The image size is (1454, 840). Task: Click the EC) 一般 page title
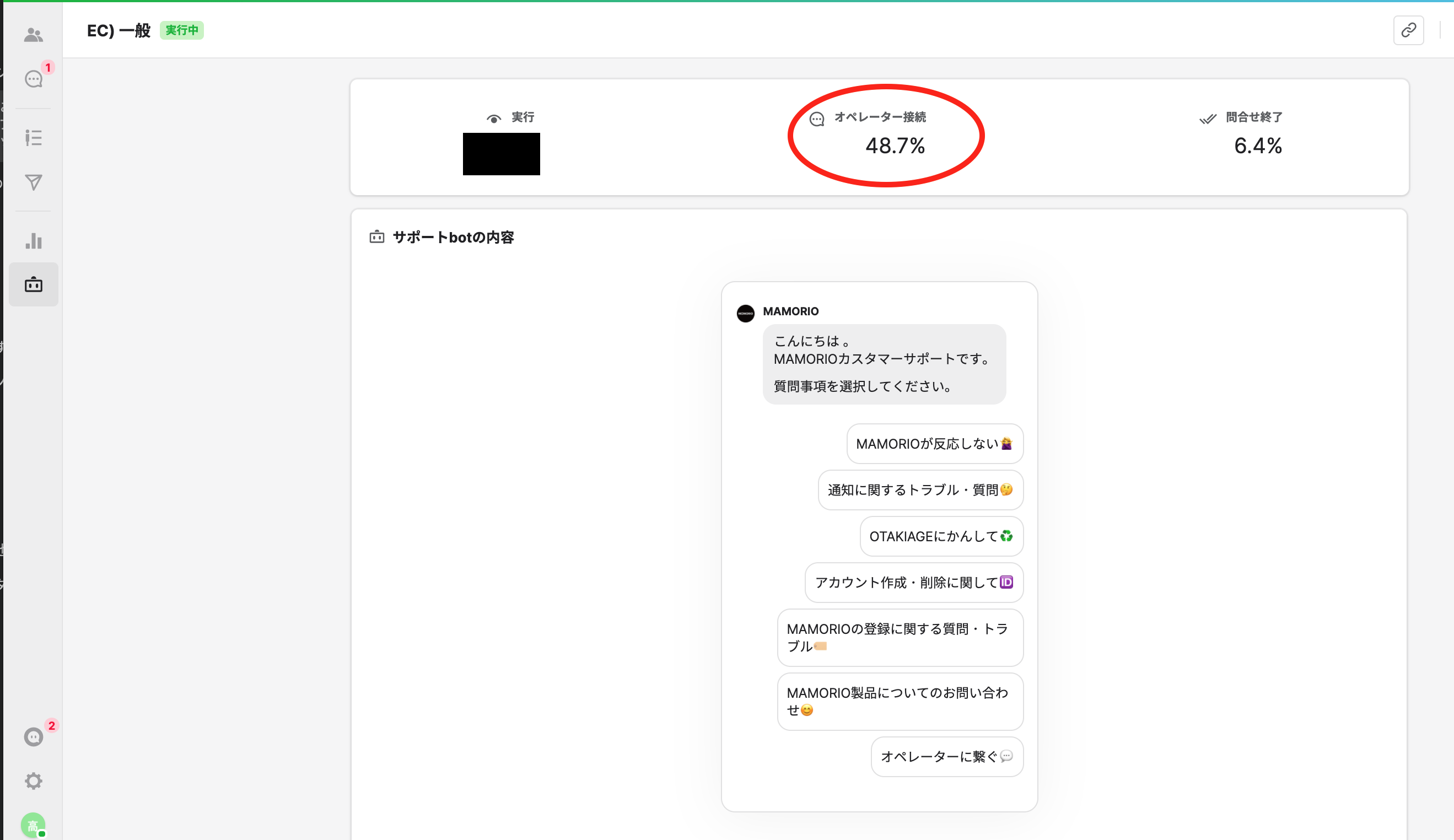pos(119,30)
